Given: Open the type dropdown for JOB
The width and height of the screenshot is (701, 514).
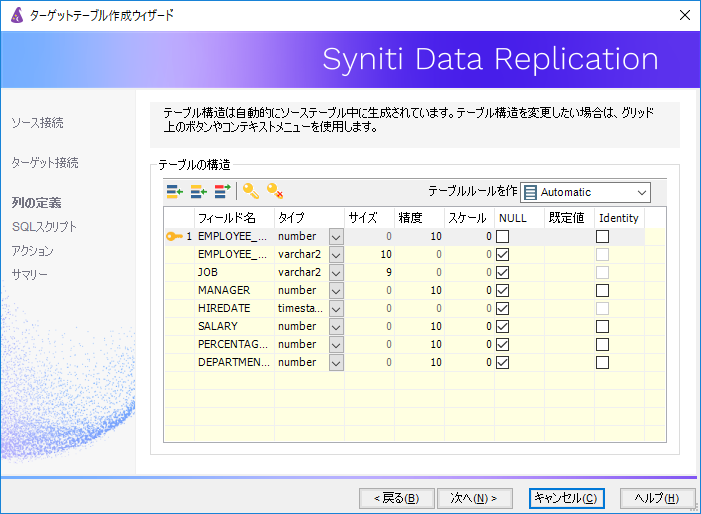Looking at the screenshot, I should (x=336, y=272).
